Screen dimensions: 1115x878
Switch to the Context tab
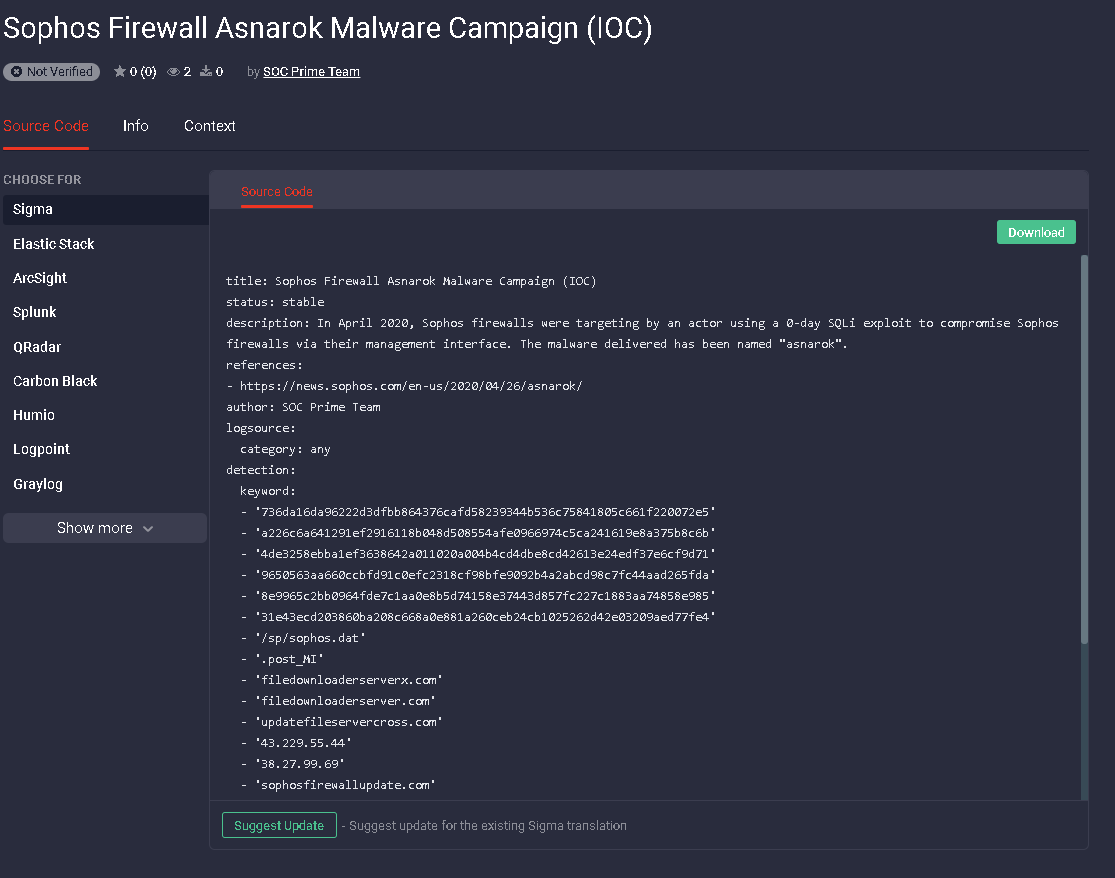click(210, 126)
